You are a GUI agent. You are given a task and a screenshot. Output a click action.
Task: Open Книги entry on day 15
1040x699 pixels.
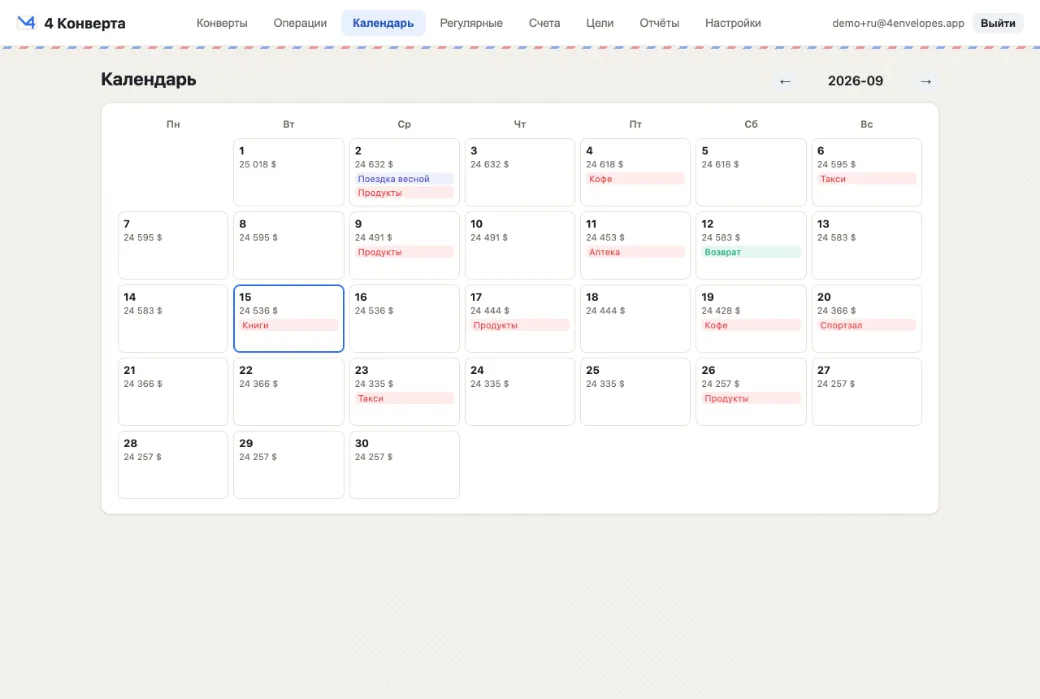click(x=289, y=325)
